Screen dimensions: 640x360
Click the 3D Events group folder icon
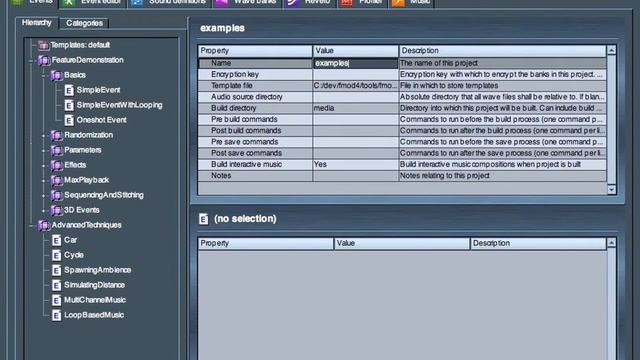point(56,210)
